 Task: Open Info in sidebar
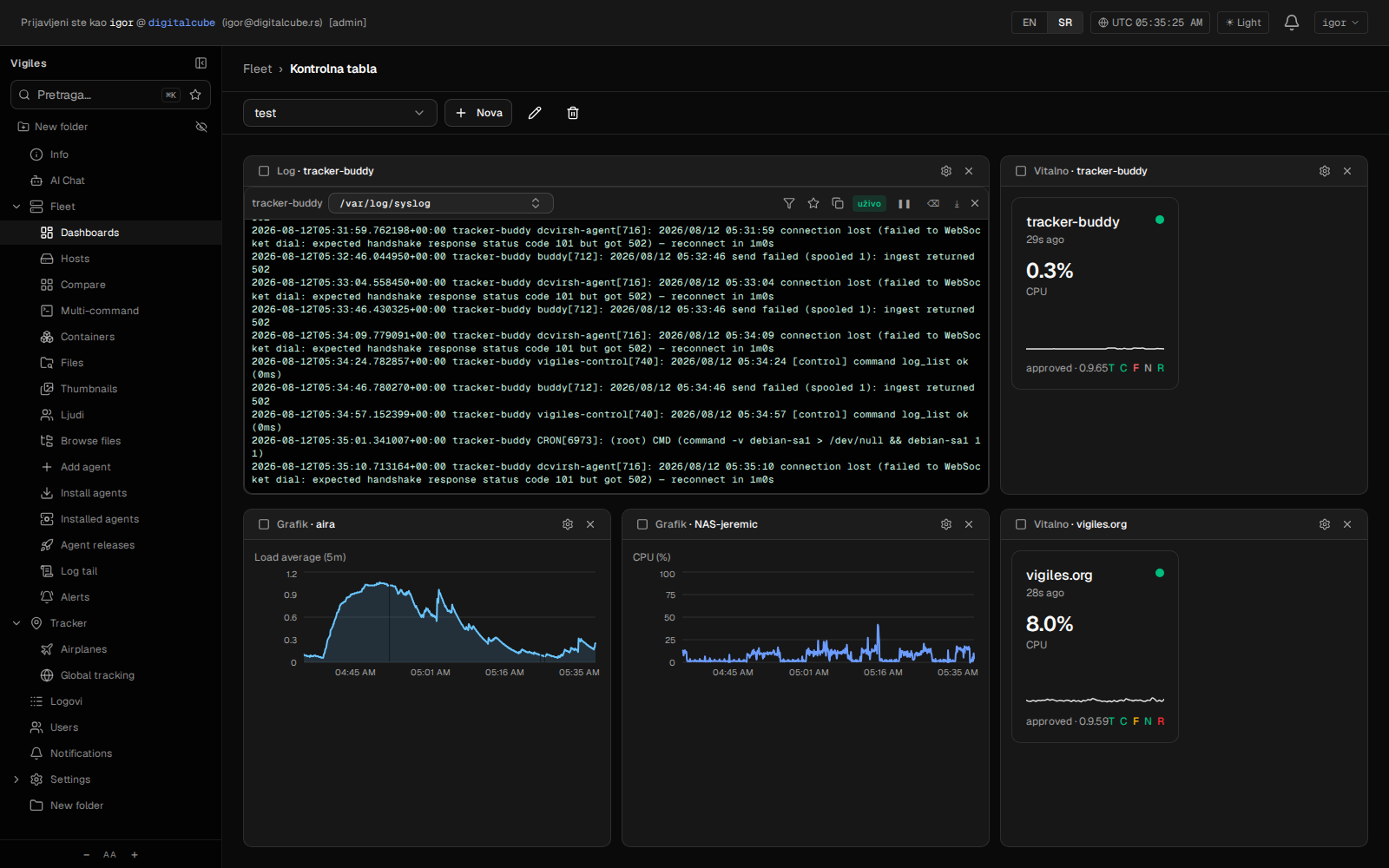point(110,155)
